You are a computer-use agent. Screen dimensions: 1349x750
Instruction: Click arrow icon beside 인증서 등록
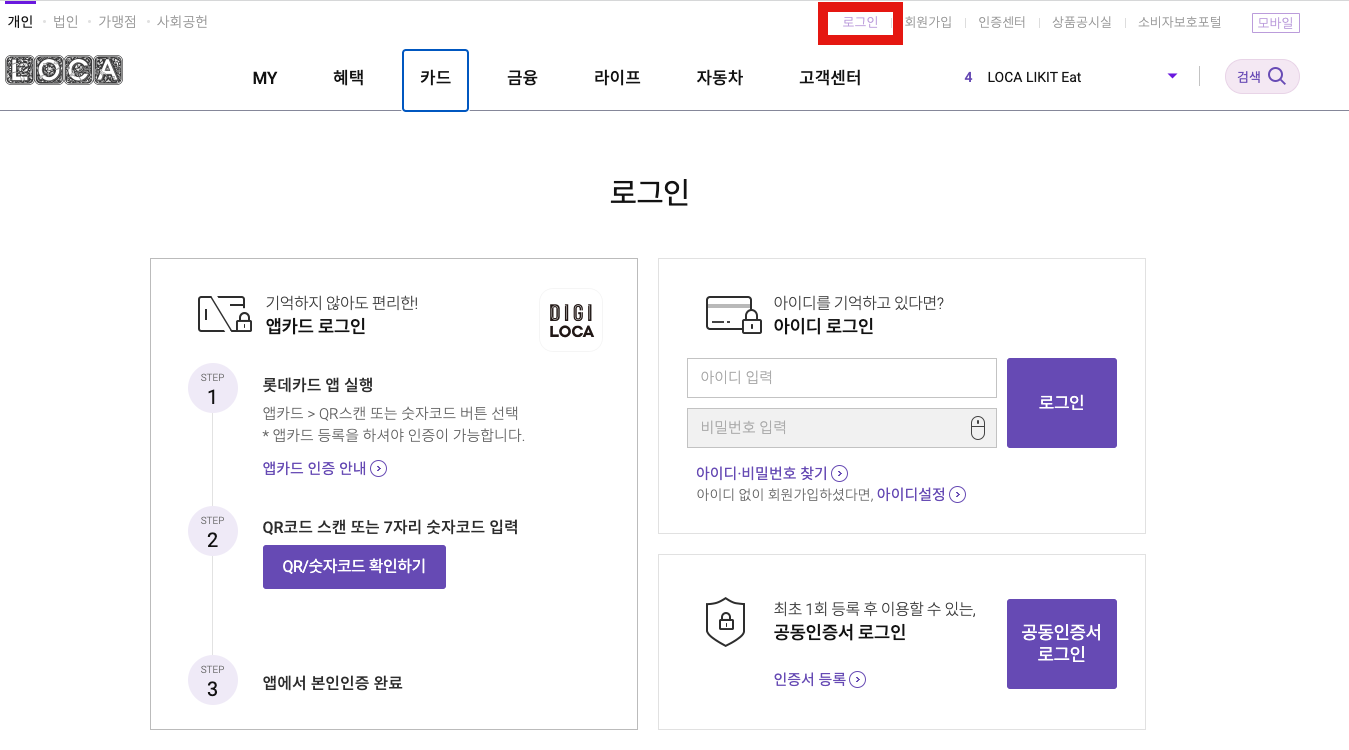click(x=858, y=679)
